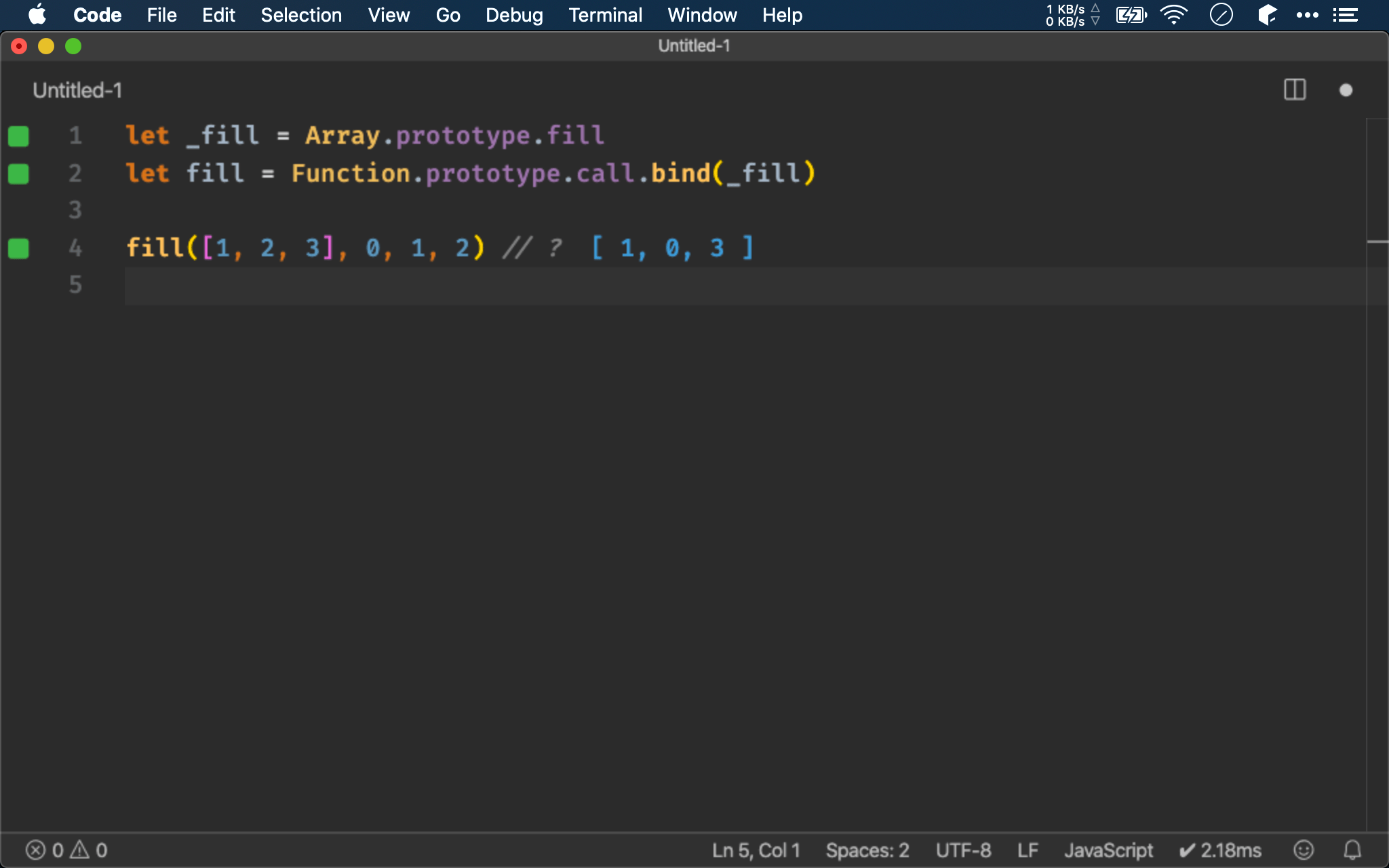Expand the Go menu
Image resolution: width=1389 pixels, height=868 pixels.
point(448,15)
